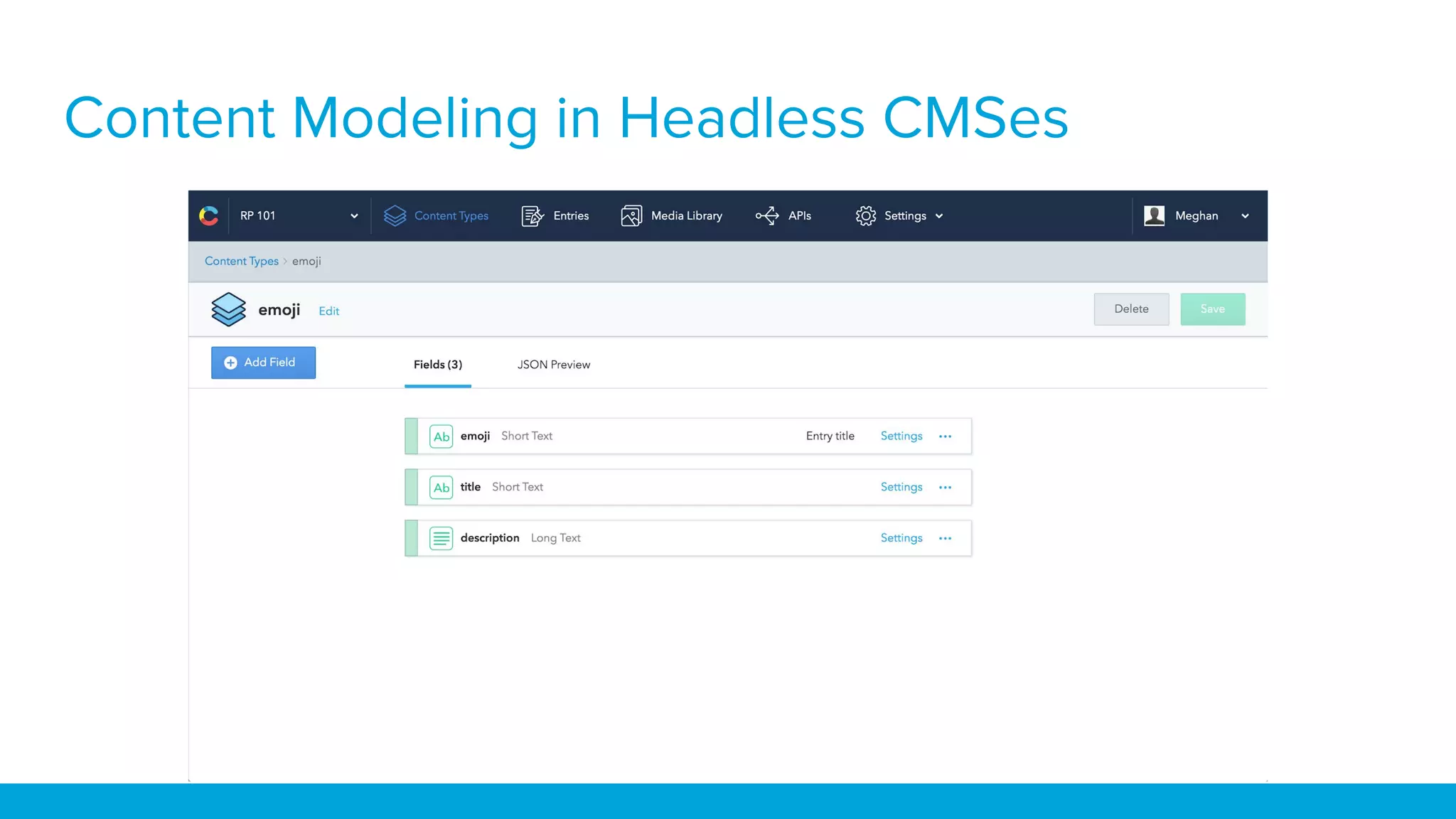
Task: Click the Ab icon of title field
Action: click(x=441, y=487)
